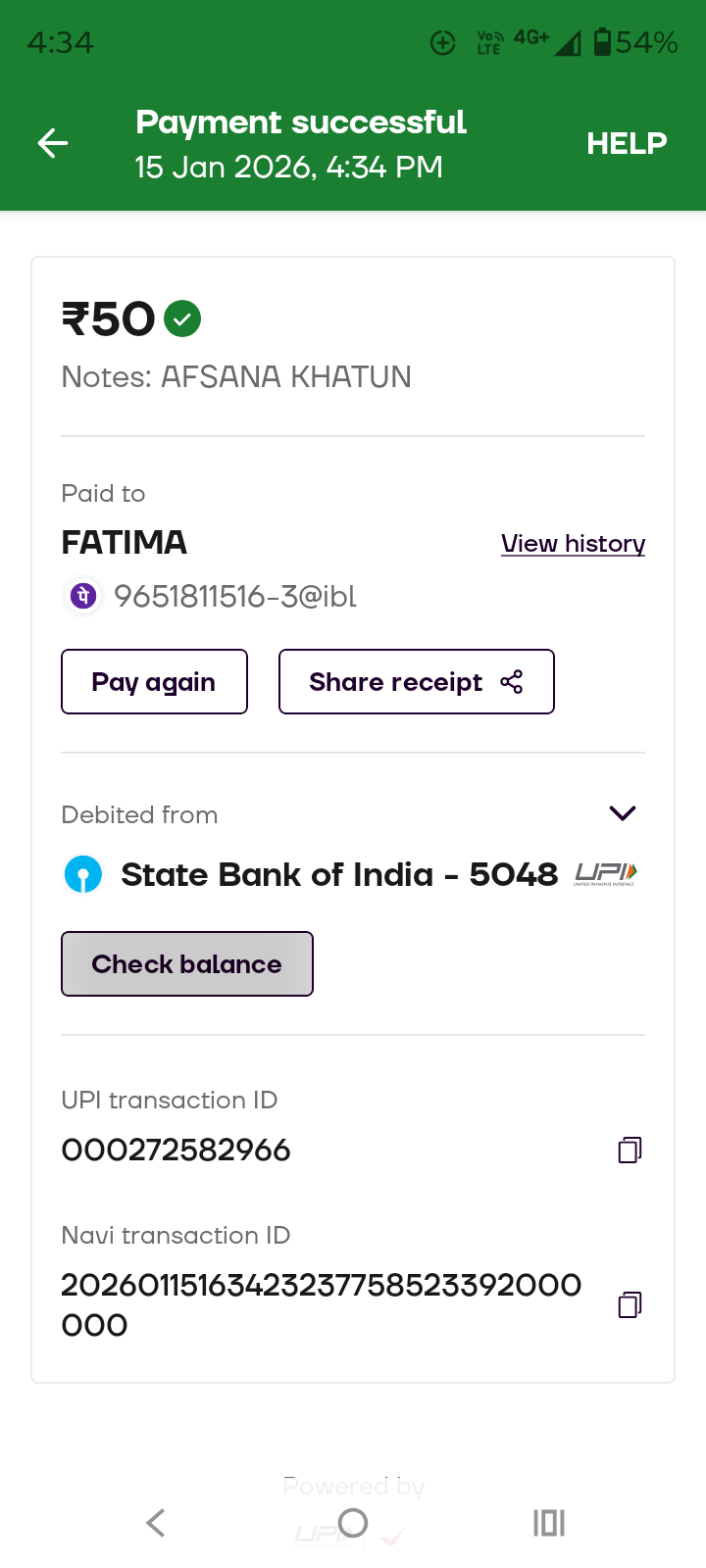
Task: Open View history link
Action: 573,544
